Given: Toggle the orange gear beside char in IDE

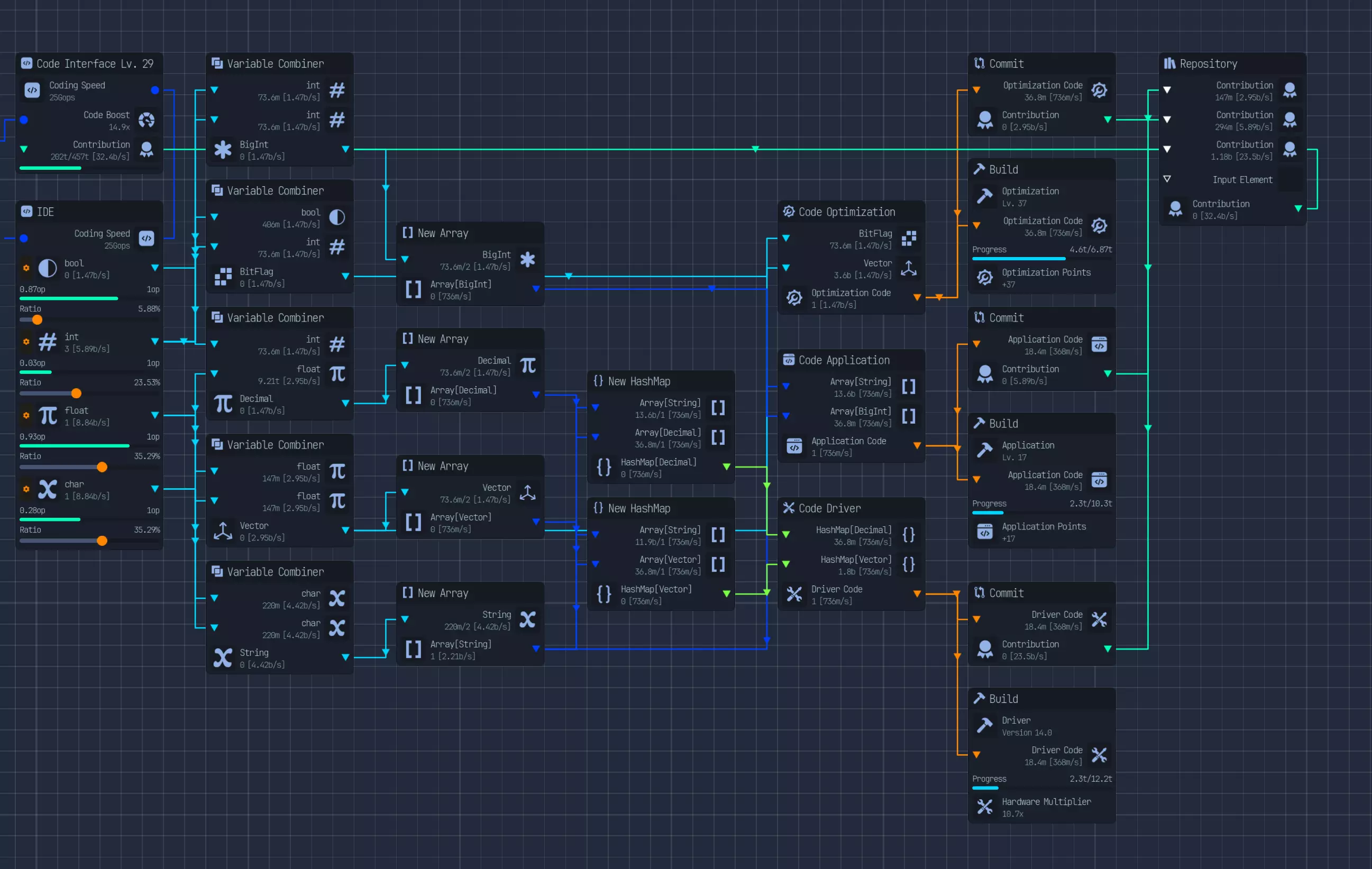Looking at the screenshot, I should [x=26, y=489].
